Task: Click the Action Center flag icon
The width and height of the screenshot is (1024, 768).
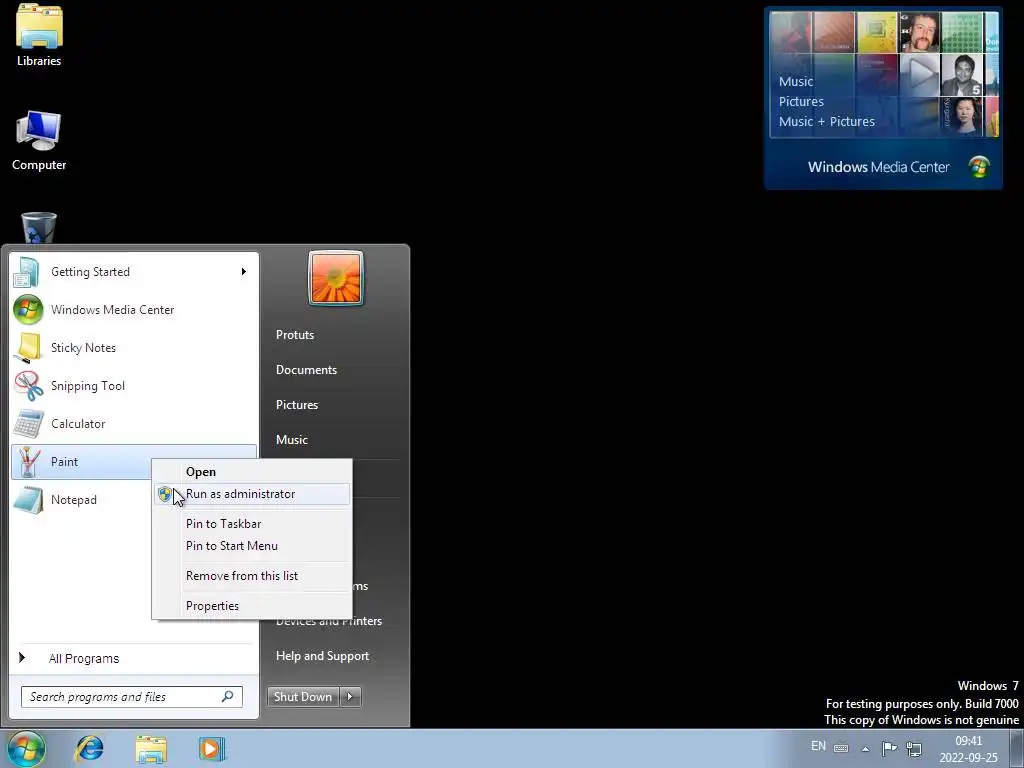Action: [889, 748]
